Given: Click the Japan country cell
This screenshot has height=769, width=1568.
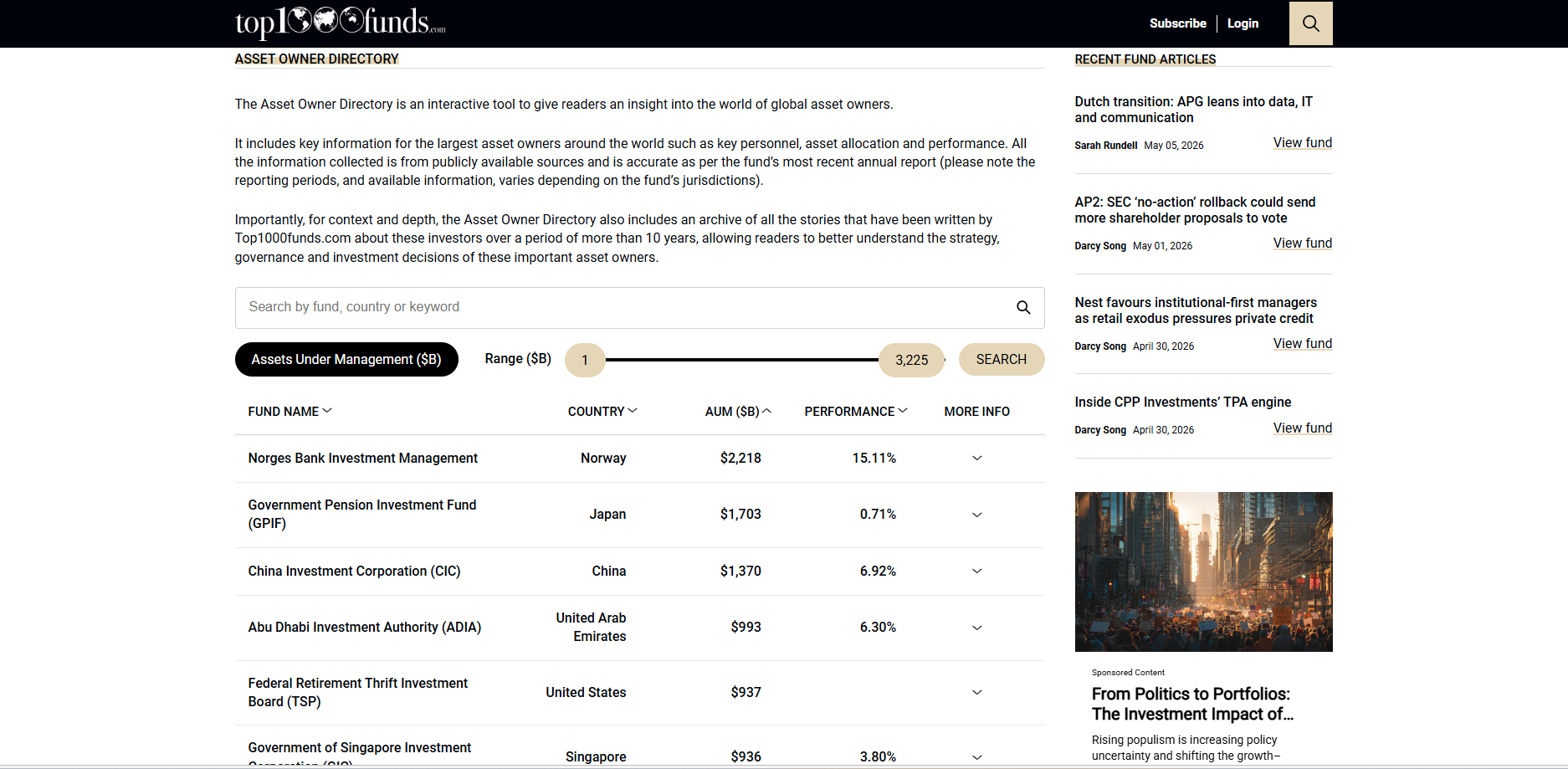Looking at the screenshot, I should pos(607,514).
